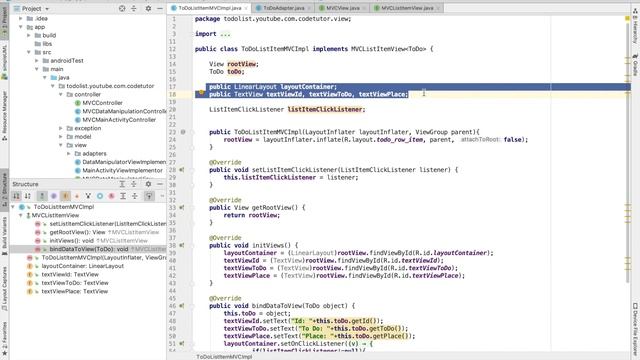Collapse the app folder
640x360 pixels.
[21, 27]
